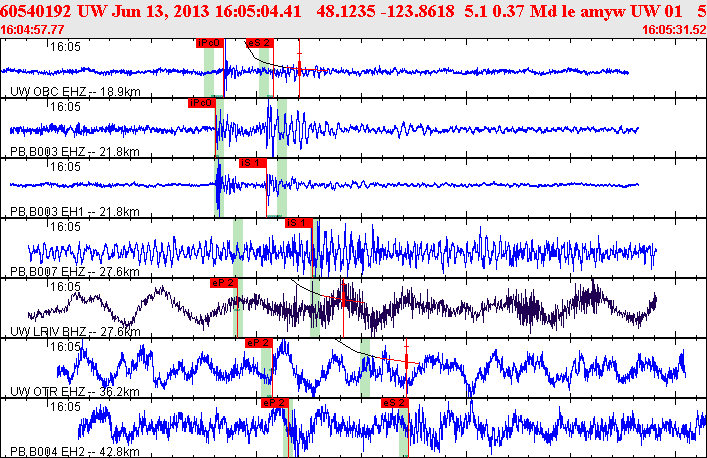Screen dimensions: 707x458
Task: Click the red amplitude marker on UW.LRIV trace
Action: click(344, 296)
